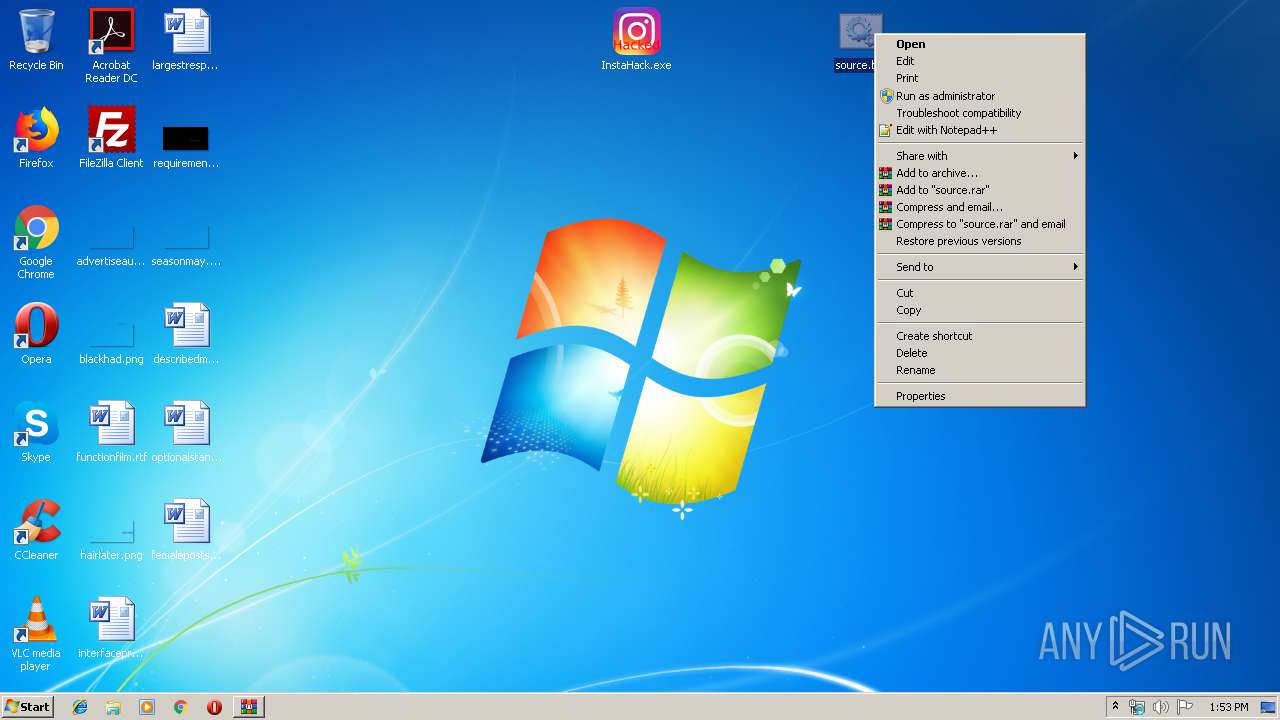
Task: Launch Opera from the taskbar
Action: point(214,707)
